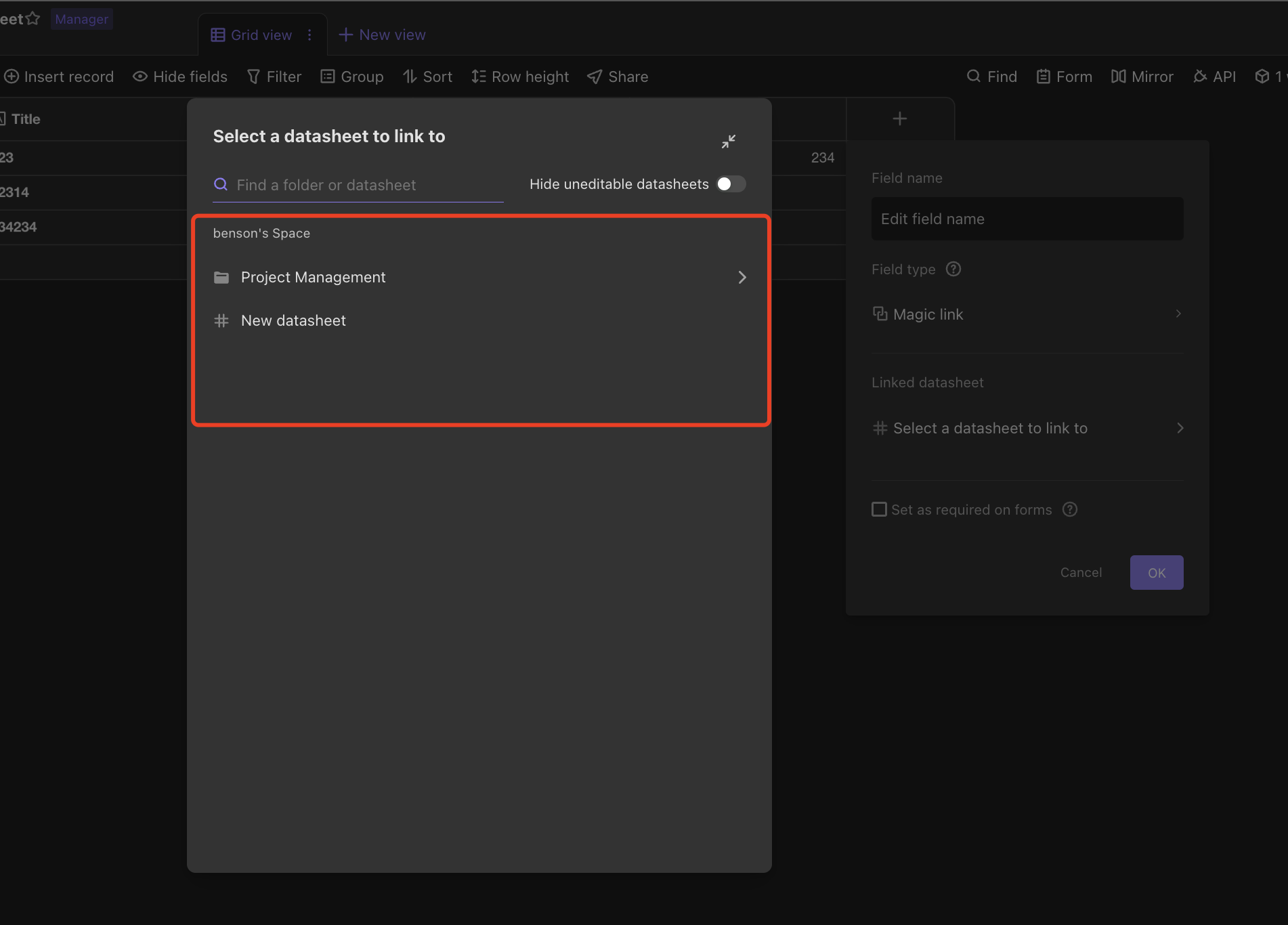Click the Mirror icon in toolbar

tap(1119, 77)
